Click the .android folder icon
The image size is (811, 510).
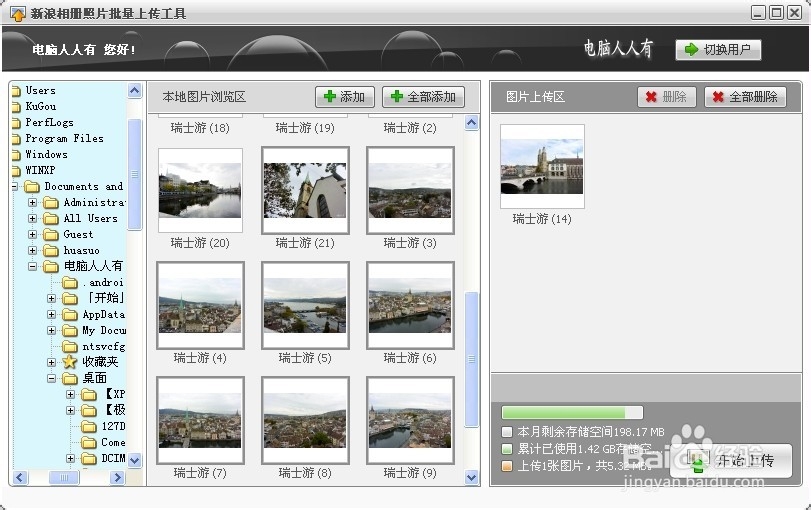click(x=69, y=282)
